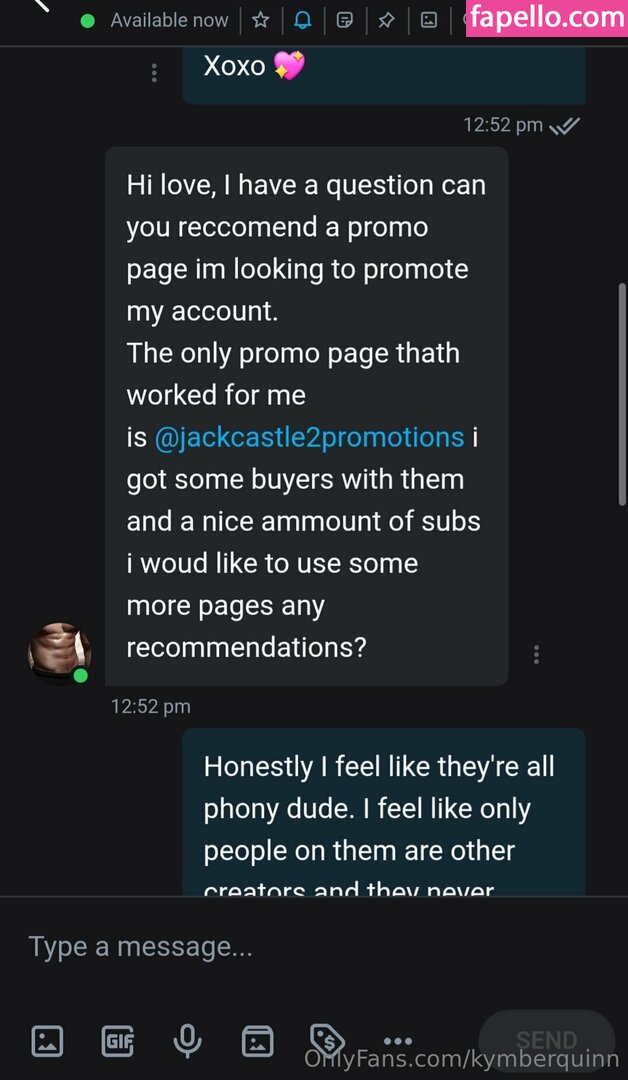628x1080 pixels.
Task: Attach a photo with the image icon
Action: 47,1041
